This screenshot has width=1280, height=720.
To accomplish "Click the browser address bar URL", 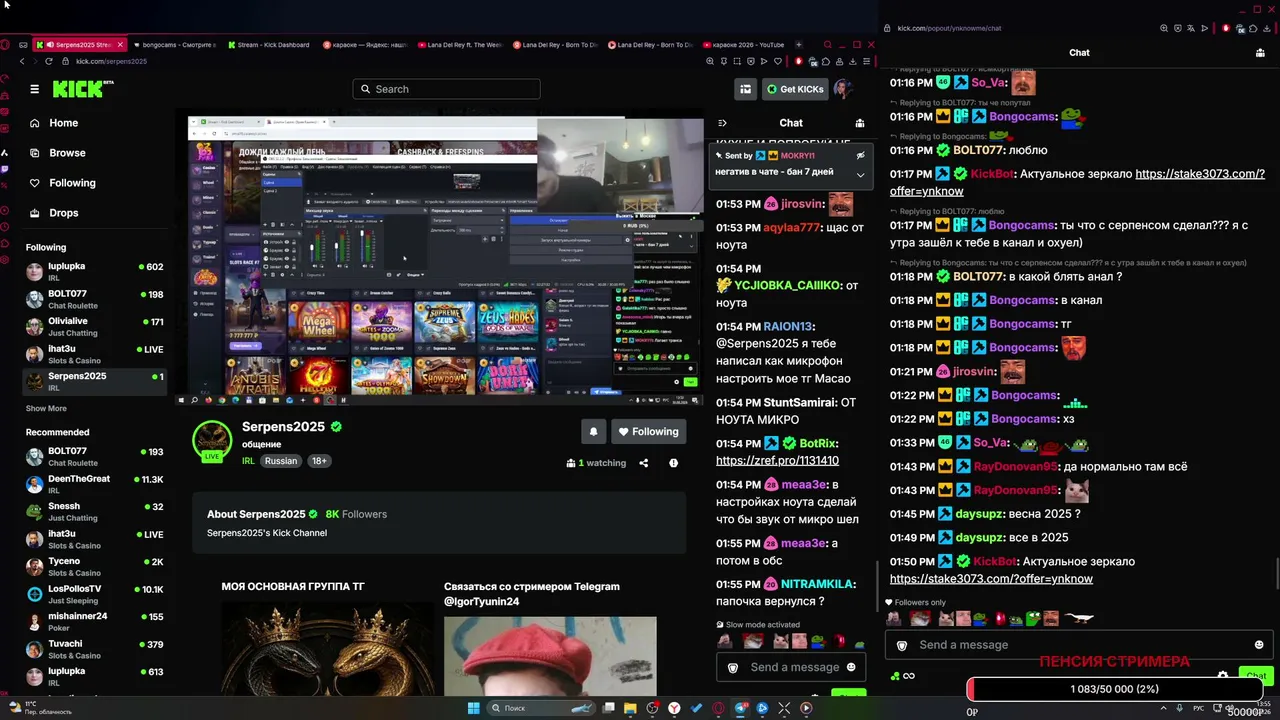I will 111,61.
